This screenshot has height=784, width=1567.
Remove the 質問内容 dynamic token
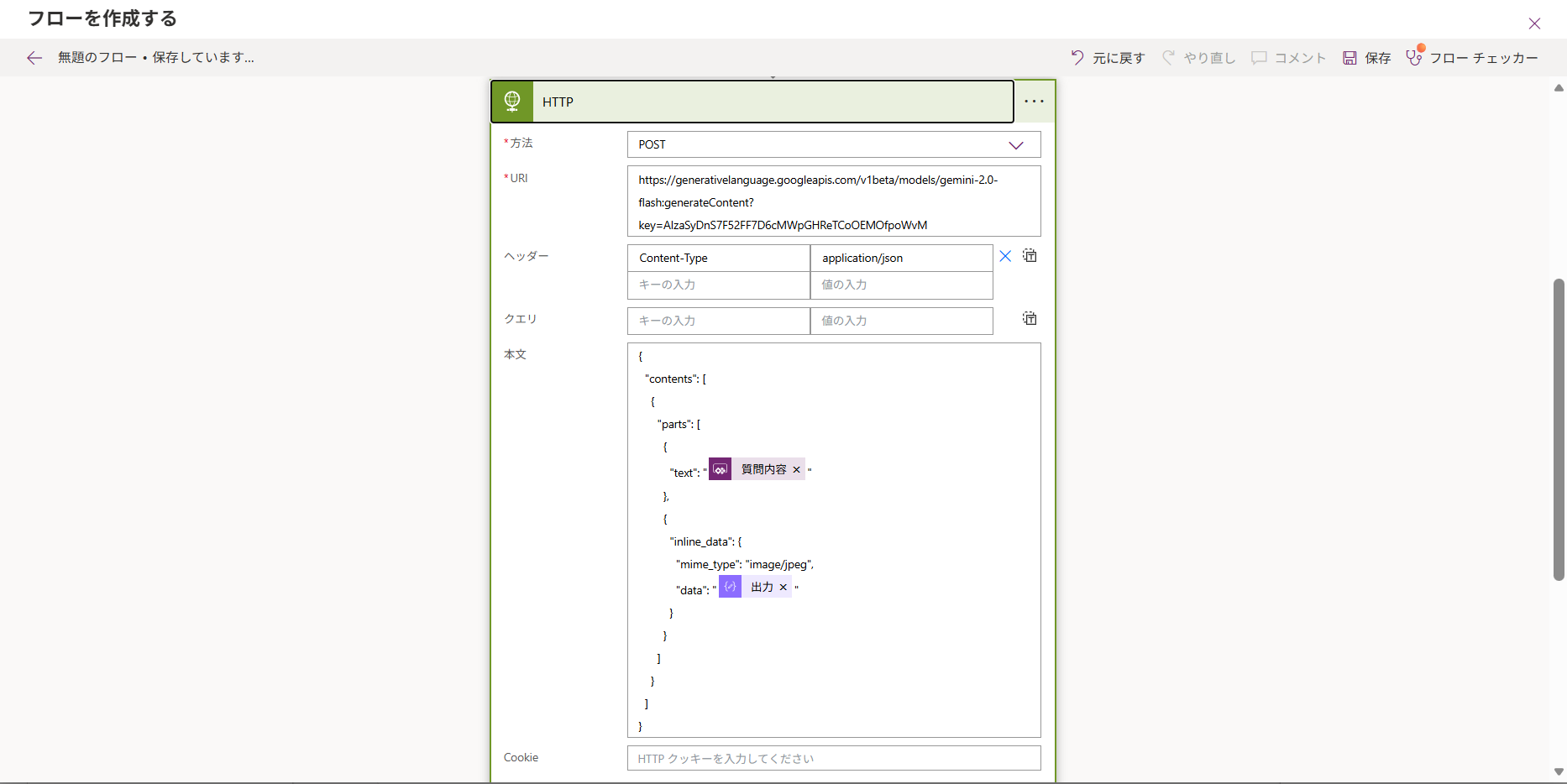tap(797, 470)
